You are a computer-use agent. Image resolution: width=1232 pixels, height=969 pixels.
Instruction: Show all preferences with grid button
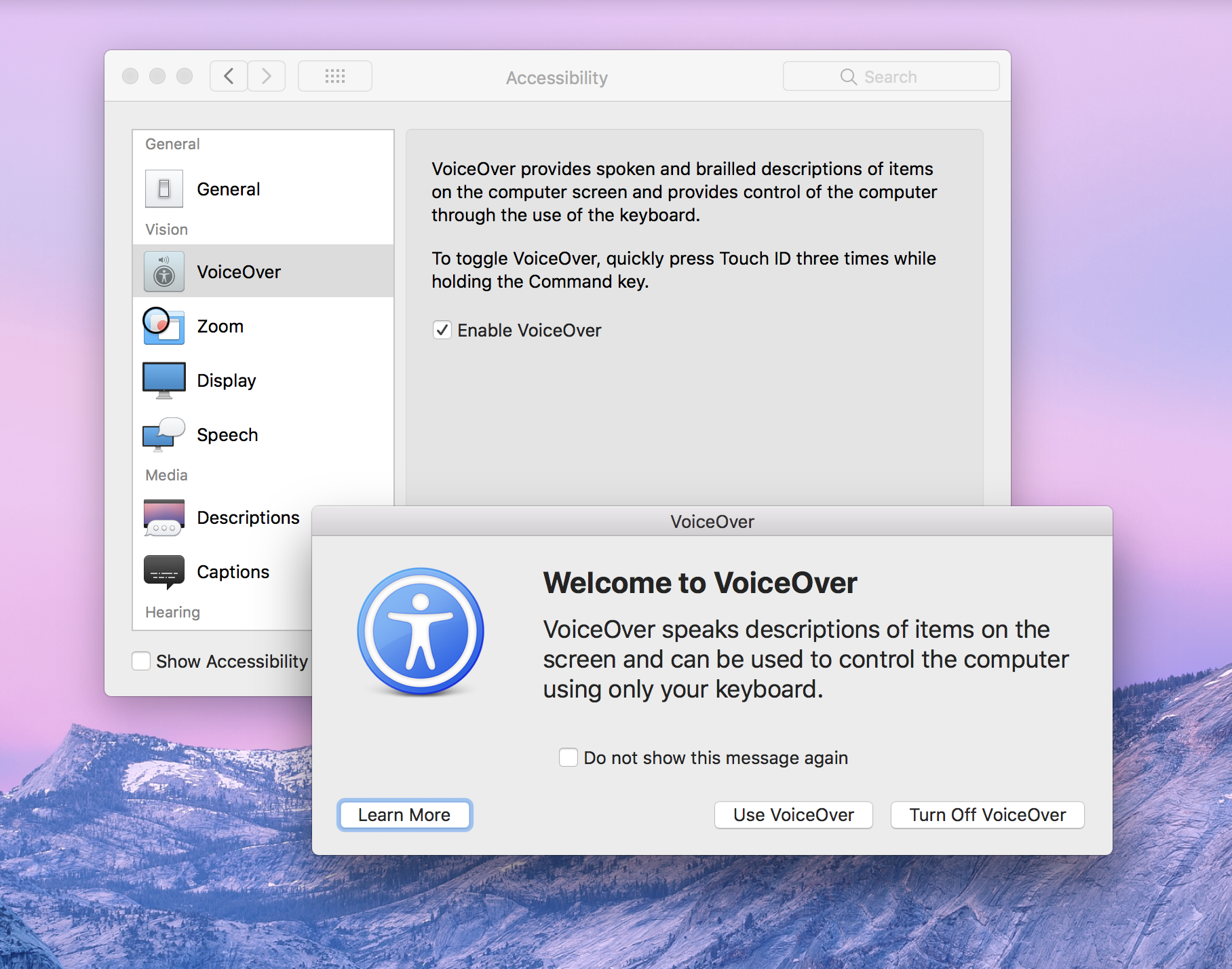click(x=335, y=76)
